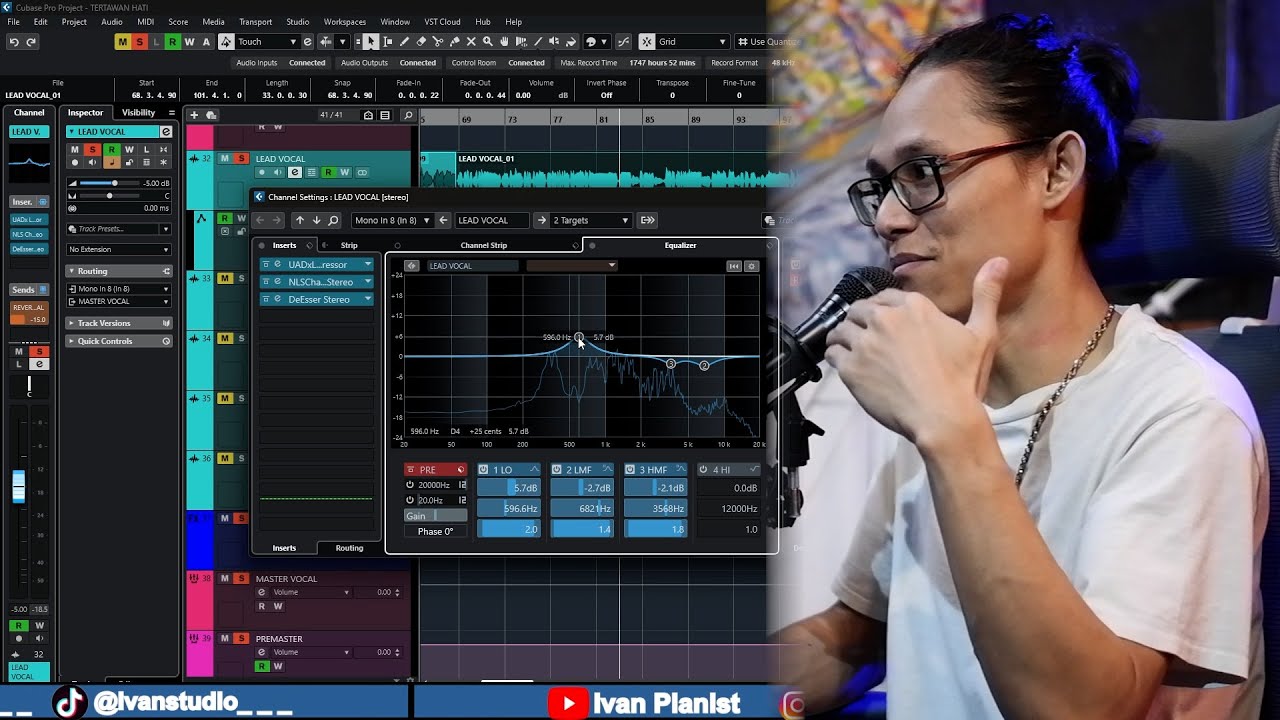The width and height of the screenshot is (1280, 720).
Task: Click Use Quantize button in toolbar
Action: point(766,42)
